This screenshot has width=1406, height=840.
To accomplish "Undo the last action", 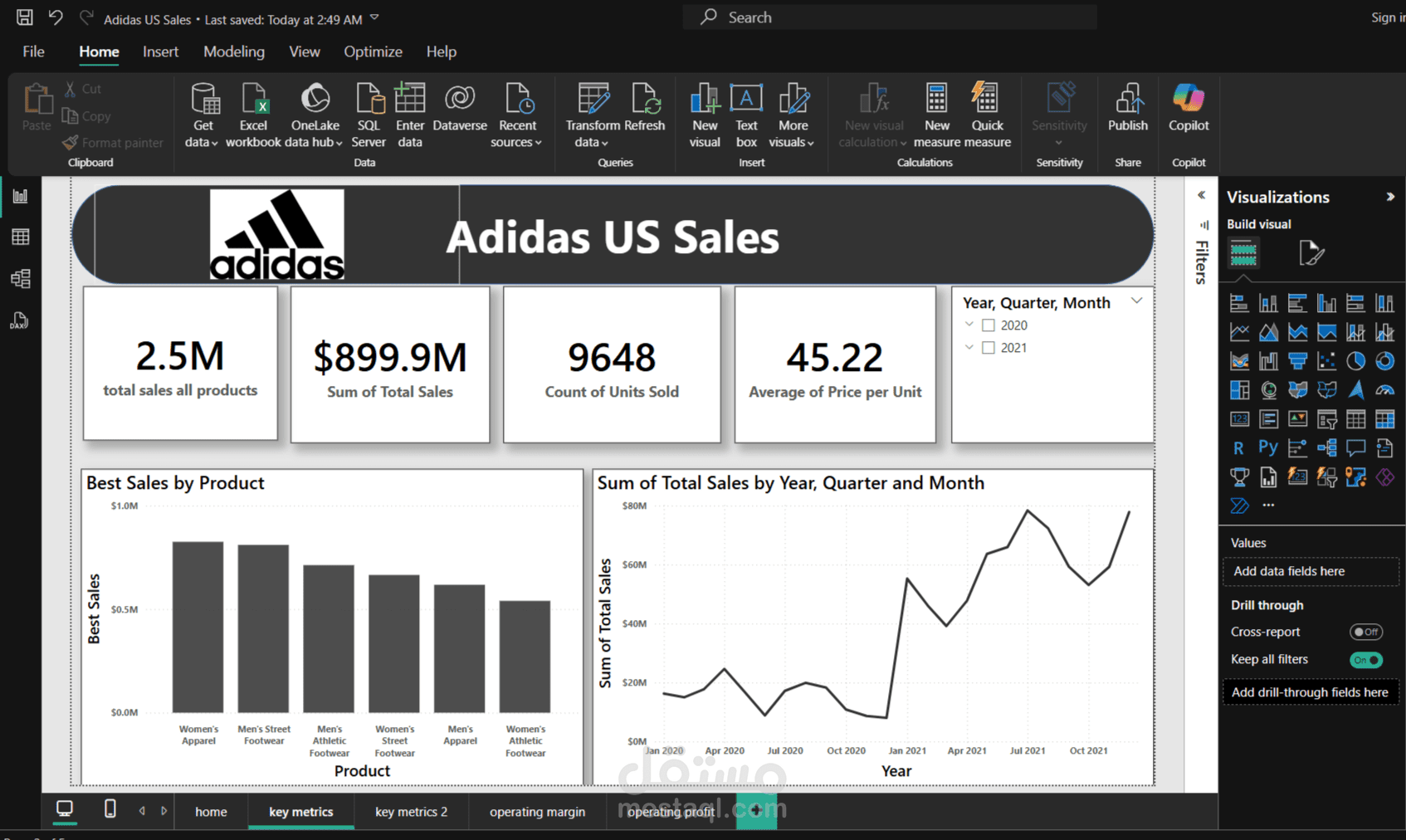I will [x=56, y=17].
